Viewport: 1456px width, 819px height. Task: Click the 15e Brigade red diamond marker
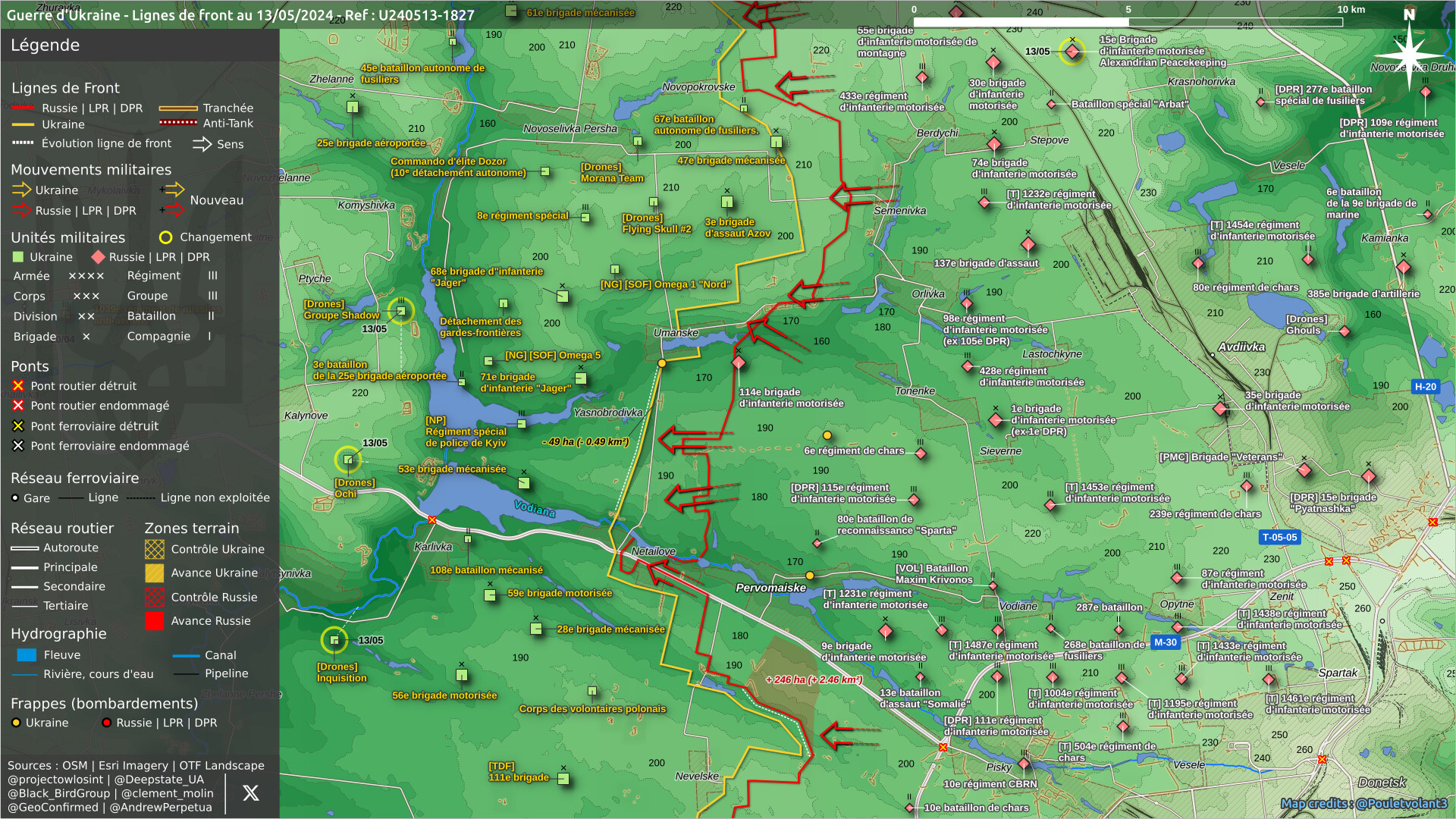coord(1072,52)
